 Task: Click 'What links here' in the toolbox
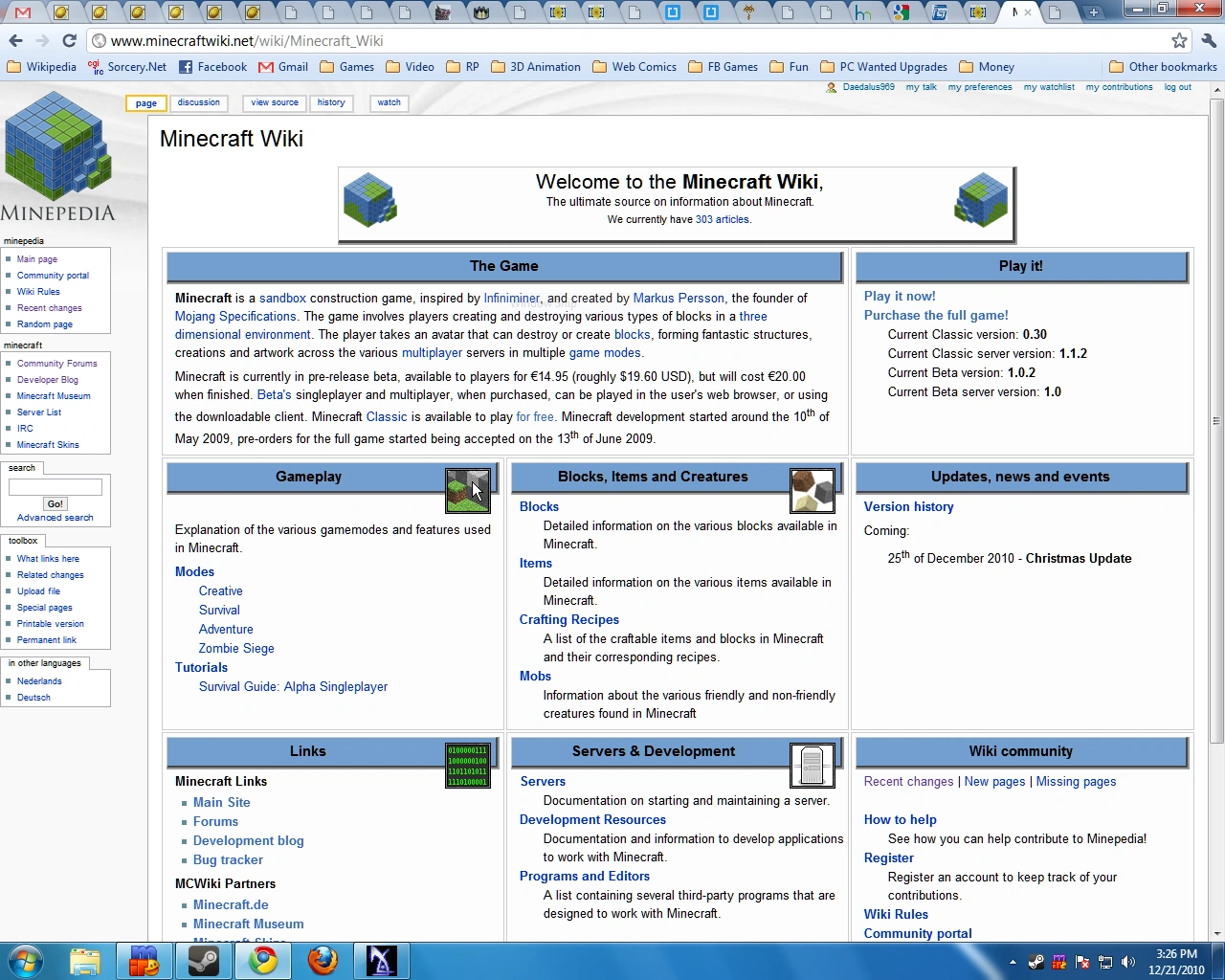point(48,559)
